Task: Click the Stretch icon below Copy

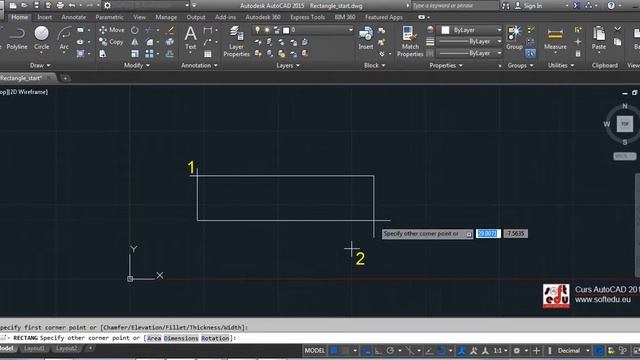Action: [x=103, y=53]
